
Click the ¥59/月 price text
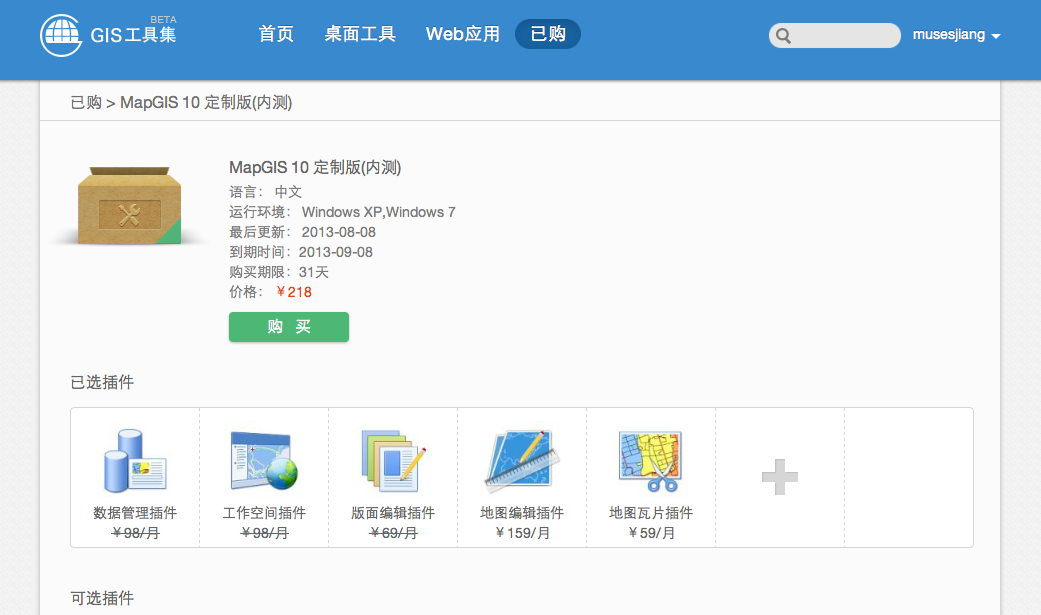point(651,533)
